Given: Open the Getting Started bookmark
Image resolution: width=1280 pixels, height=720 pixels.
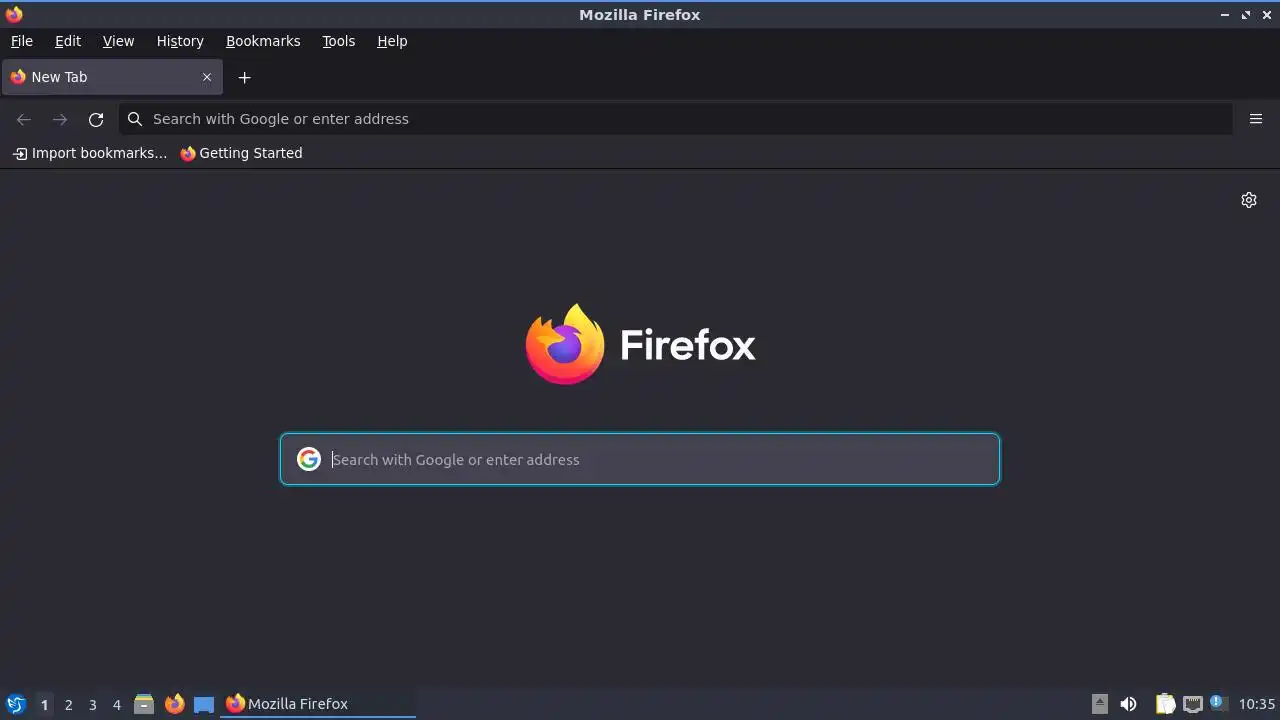Looking at the screenshot, I should [241, 153].
